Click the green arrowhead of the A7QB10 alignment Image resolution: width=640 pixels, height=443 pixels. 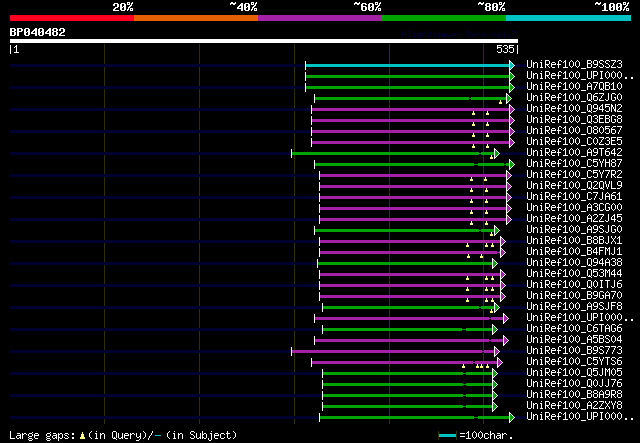click(x=512, y=87)
